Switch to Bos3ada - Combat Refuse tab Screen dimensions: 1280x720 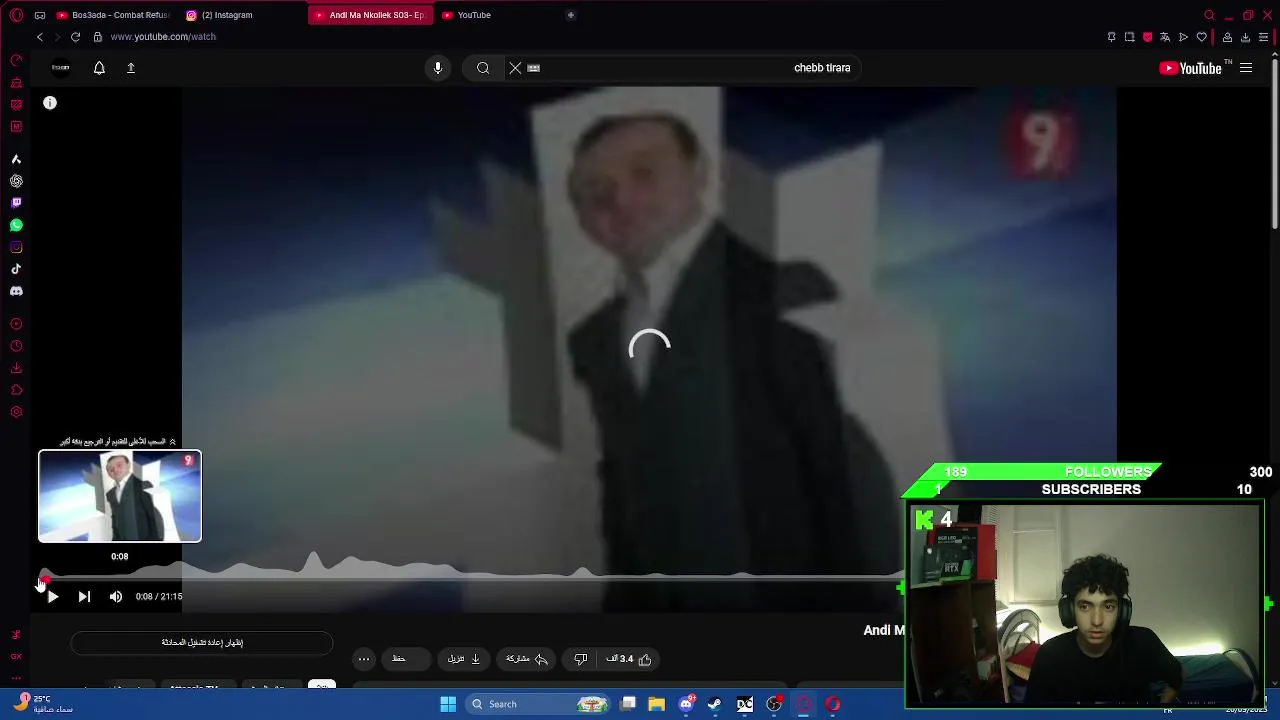113,15
